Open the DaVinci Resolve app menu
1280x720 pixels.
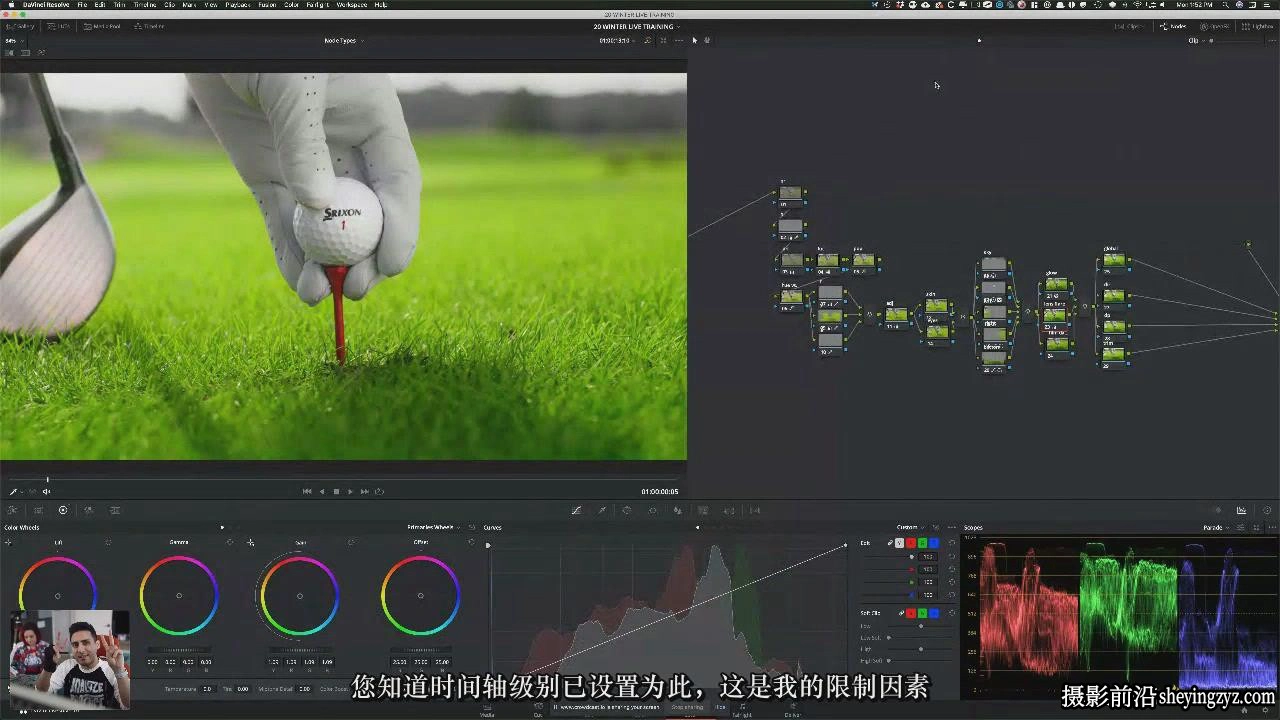click(46, 5)
